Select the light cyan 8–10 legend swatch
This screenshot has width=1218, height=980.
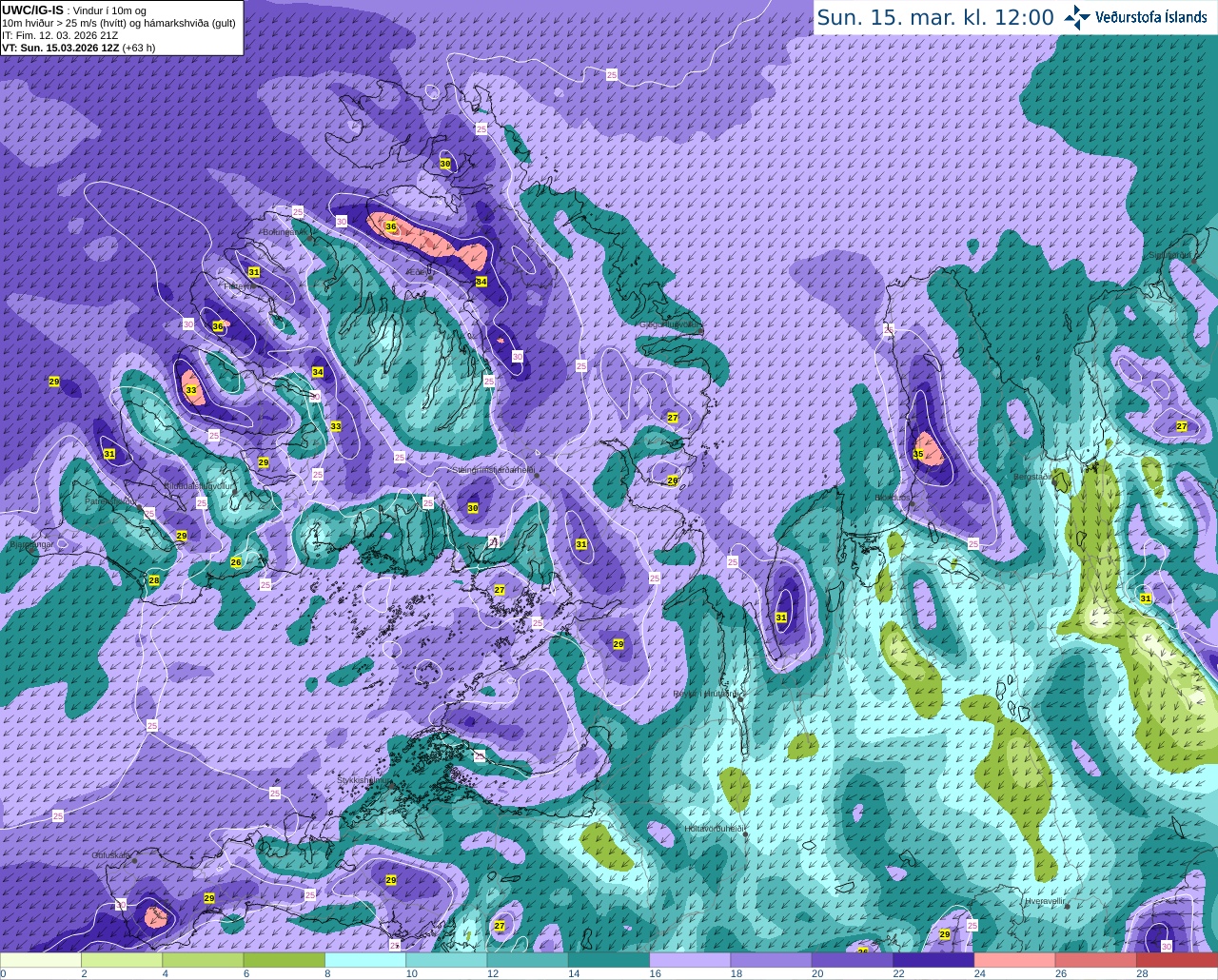coord(365,960)
